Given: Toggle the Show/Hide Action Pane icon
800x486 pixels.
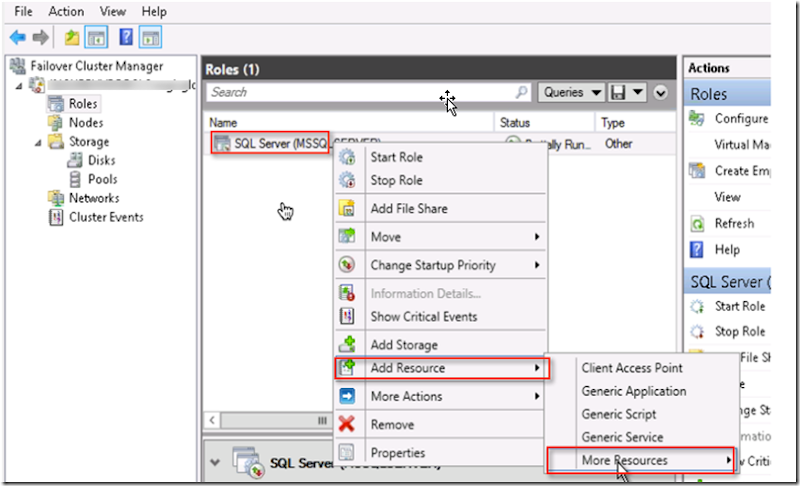Looking at the screenshot, I should click(151, 37).
